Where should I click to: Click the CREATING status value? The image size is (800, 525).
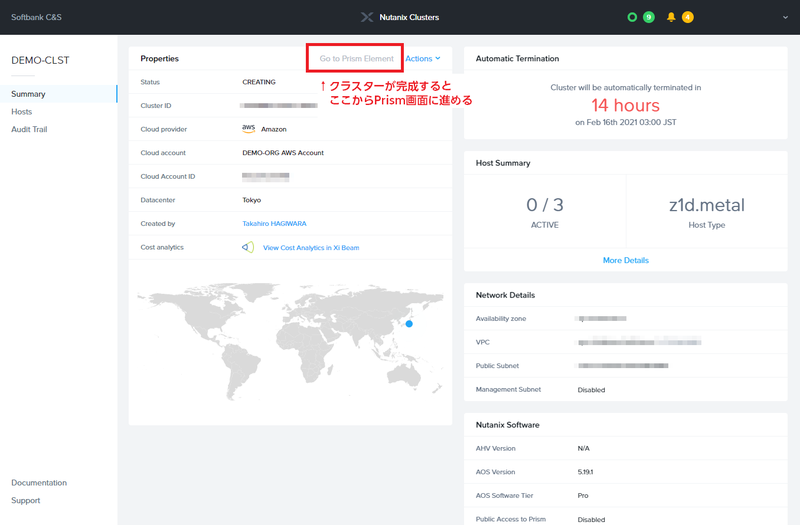click(259, 82)
